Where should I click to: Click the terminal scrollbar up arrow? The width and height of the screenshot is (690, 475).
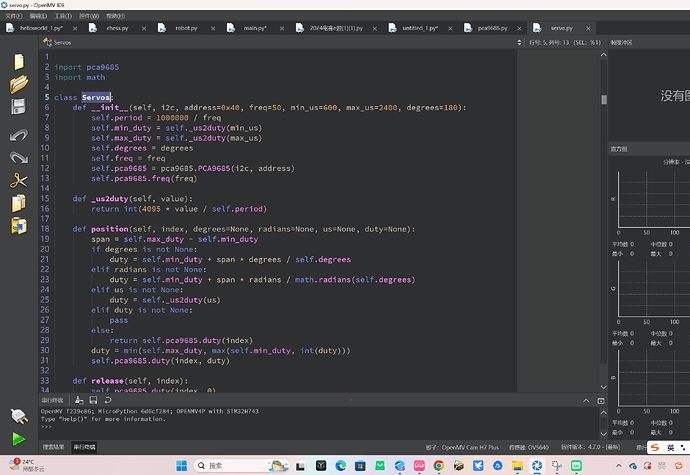604,412
